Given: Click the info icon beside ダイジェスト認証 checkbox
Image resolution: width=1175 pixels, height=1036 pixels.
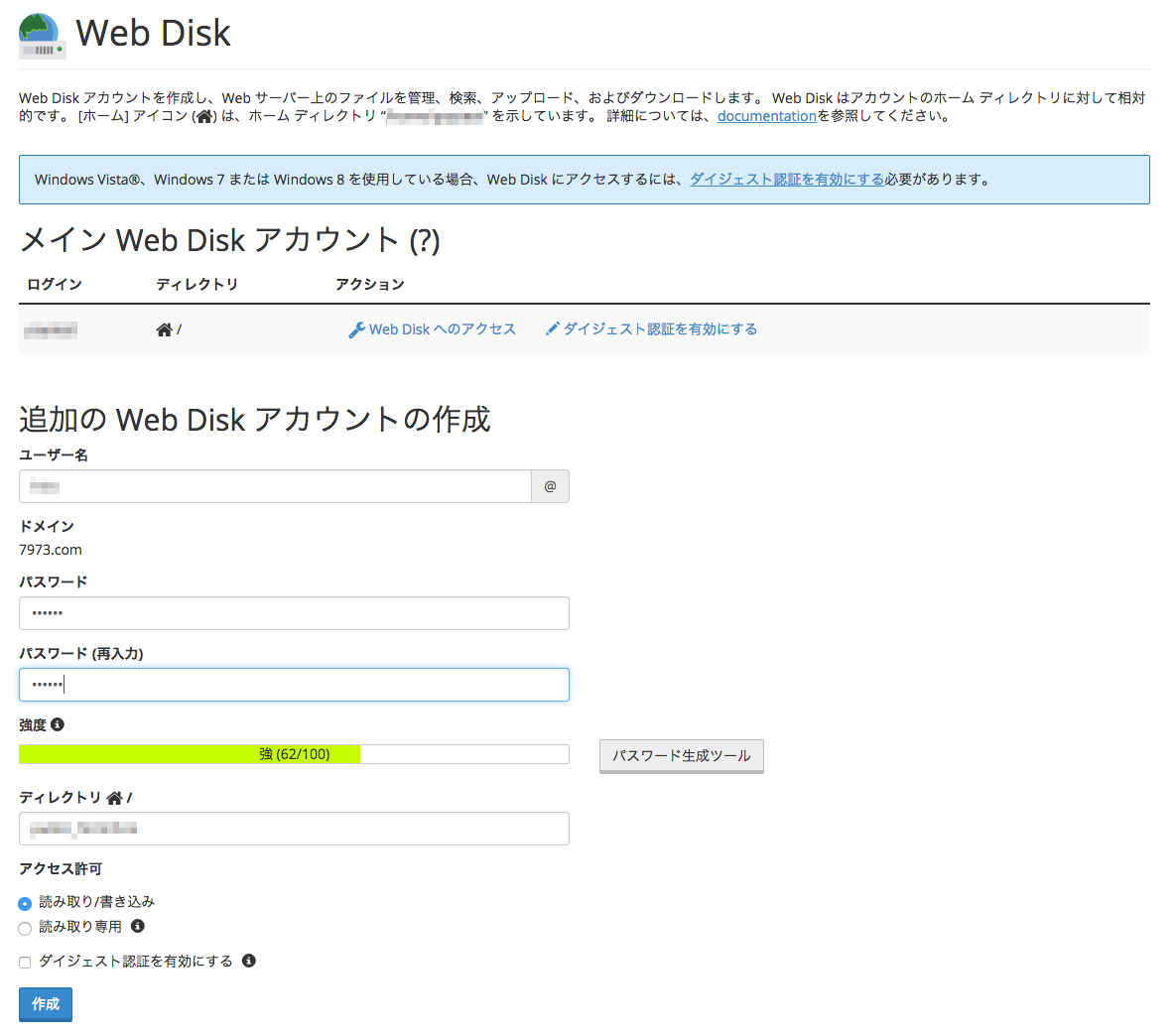Looking at the screenshot, I should click(249, 961).
